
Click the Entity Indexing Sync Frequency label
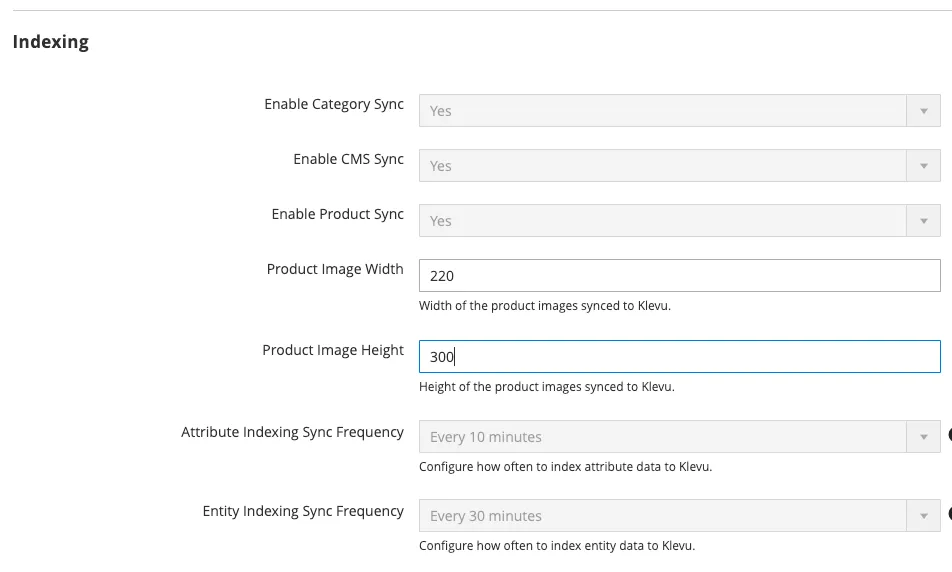[x=303, y=511]
